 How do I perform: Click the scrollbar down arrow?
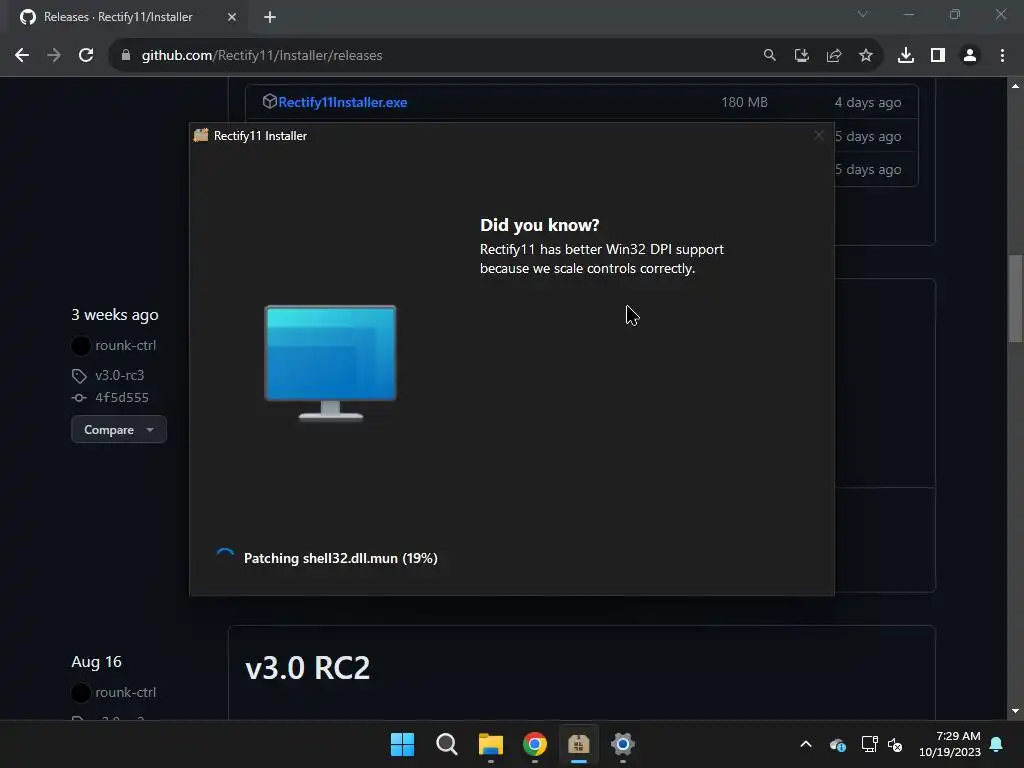1015,711
